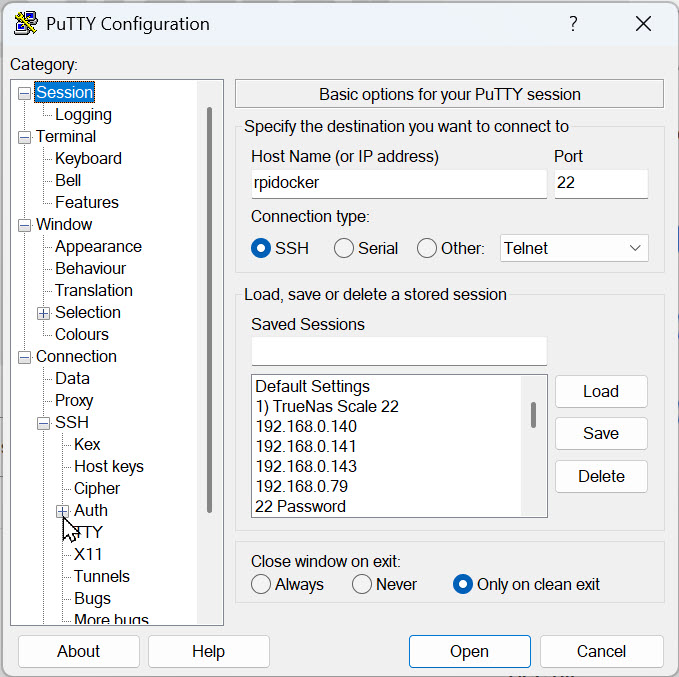Image resolution: width=679 pixels, height=677 pixels.
Task: Click the Save session button
Action: [601, 434]
